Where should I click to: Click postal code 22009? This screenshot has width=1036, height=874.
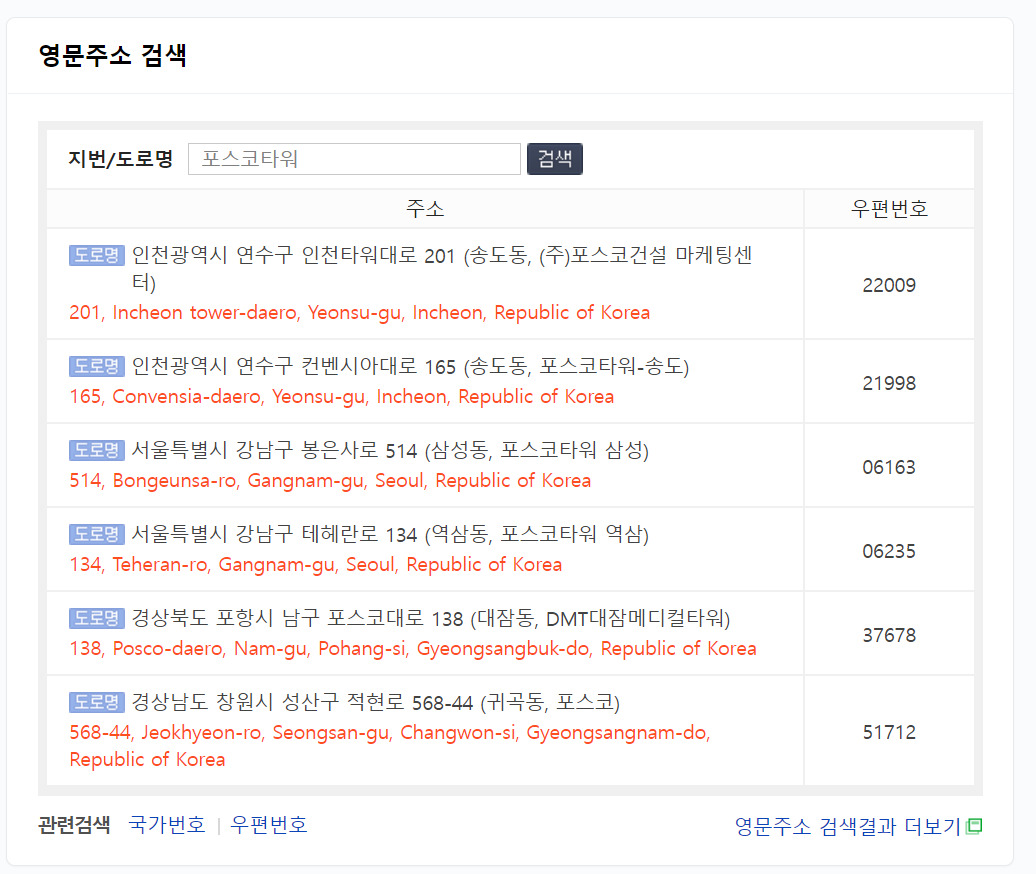(x=889, y=285)
